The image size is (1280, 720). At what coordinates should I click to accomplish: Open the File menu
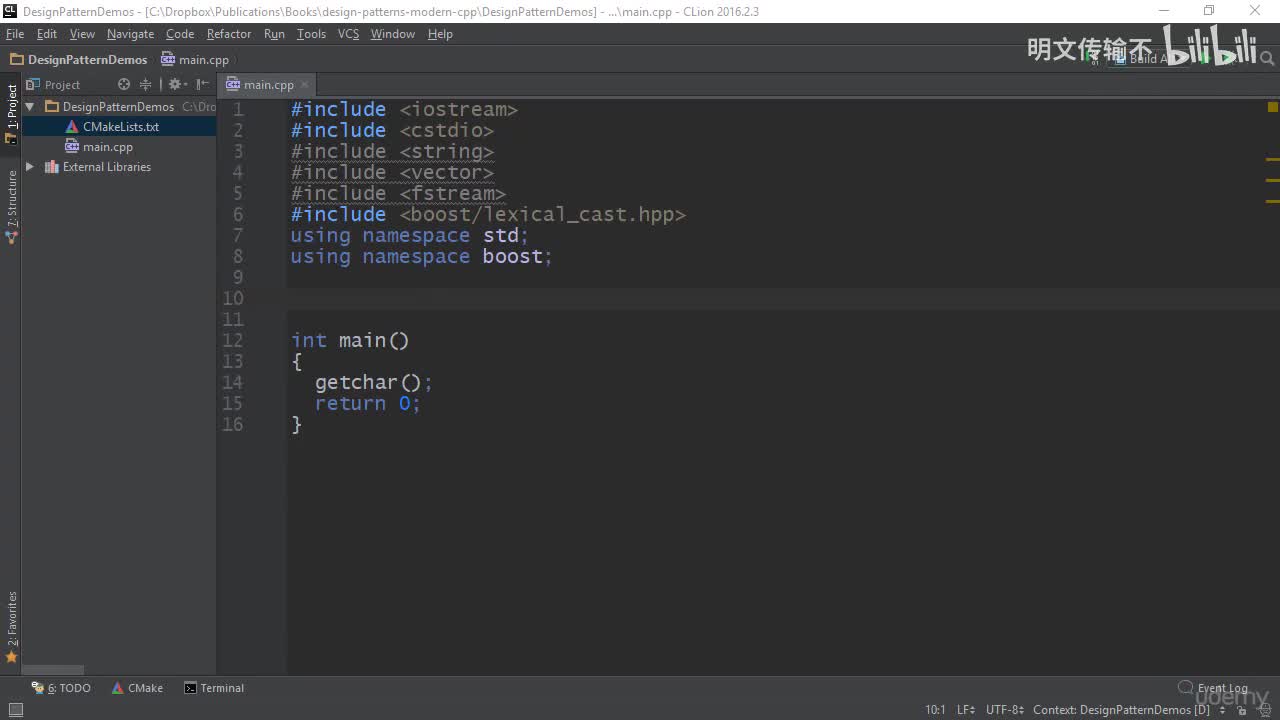[15, 34]
